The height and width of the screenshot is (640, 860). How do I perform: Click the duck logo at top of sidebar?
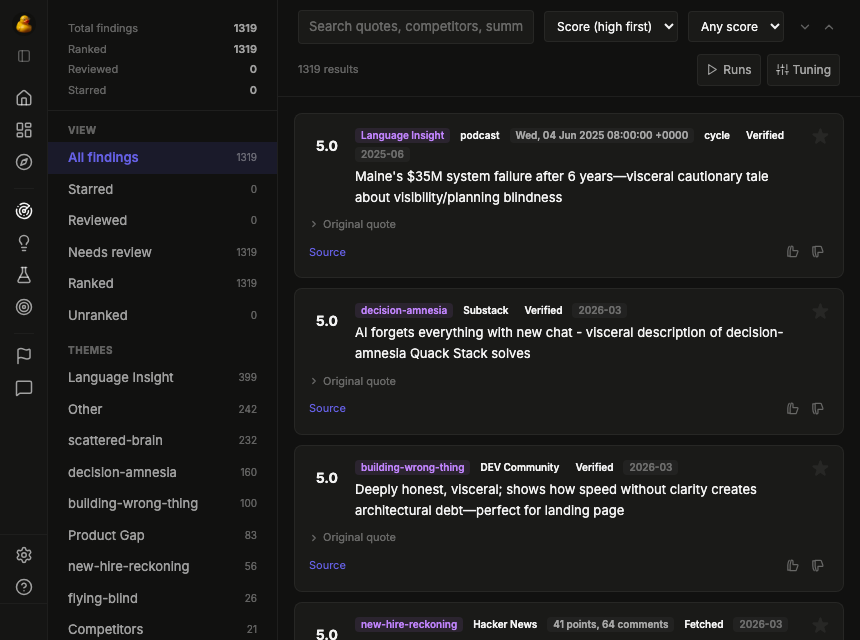(x=23, y=22)
